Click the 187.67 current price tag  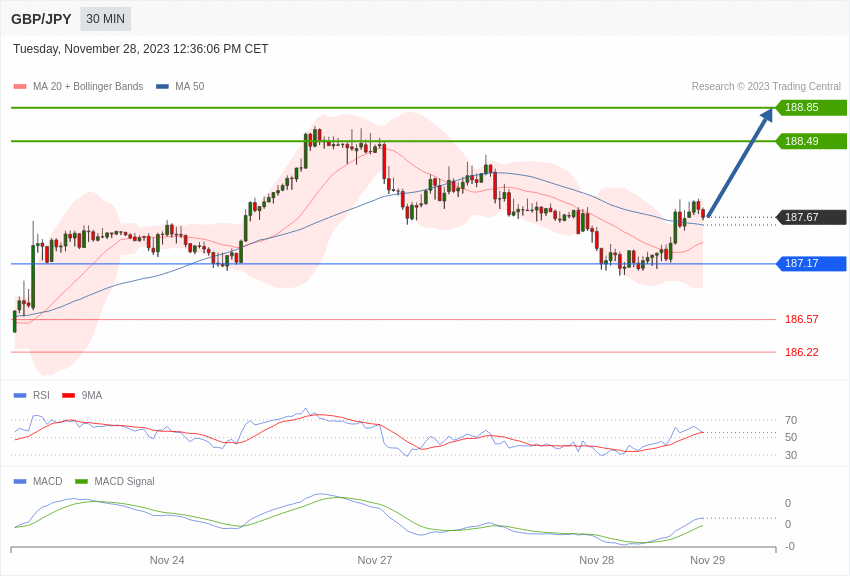[x=812, y=217]
